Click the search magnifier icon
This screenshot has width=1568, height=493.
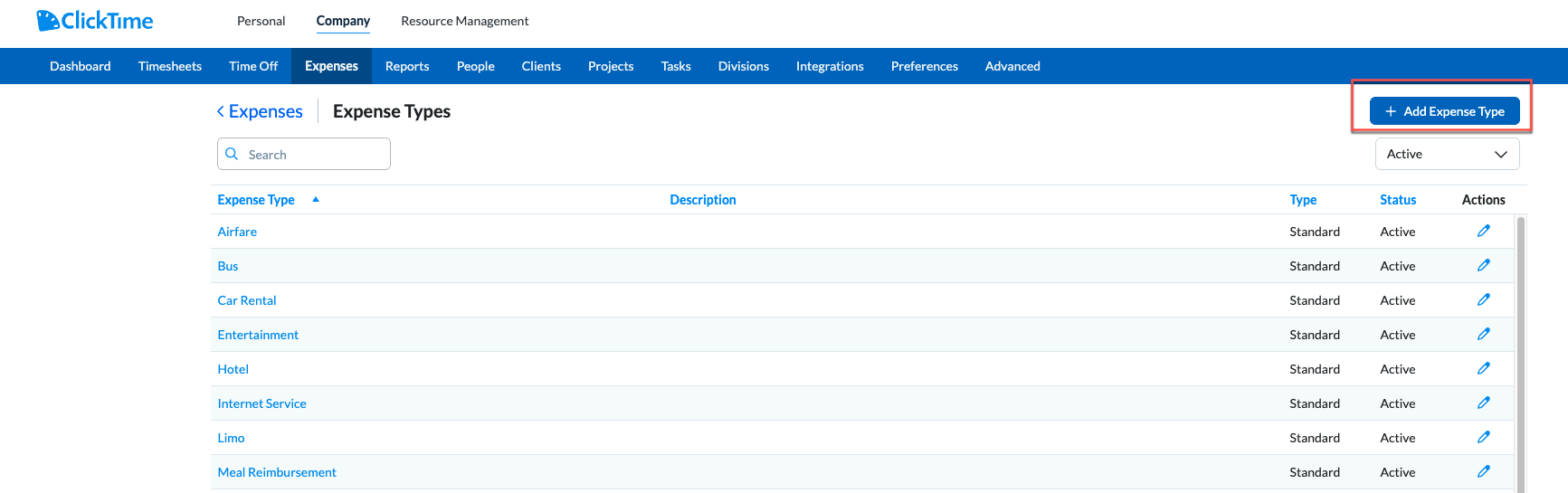pos(232,154)
